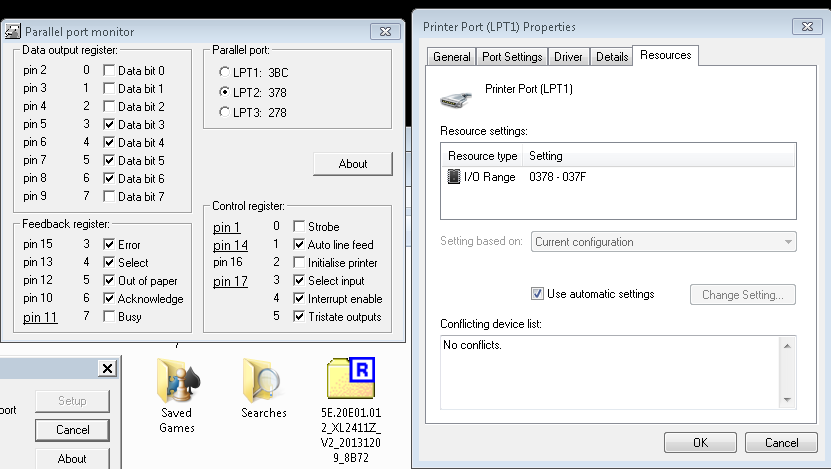Screen dimensions: 831x469
Task: Select the I/O Range resource chip icon
Action: pyautogui.click(x=453, y=177)
